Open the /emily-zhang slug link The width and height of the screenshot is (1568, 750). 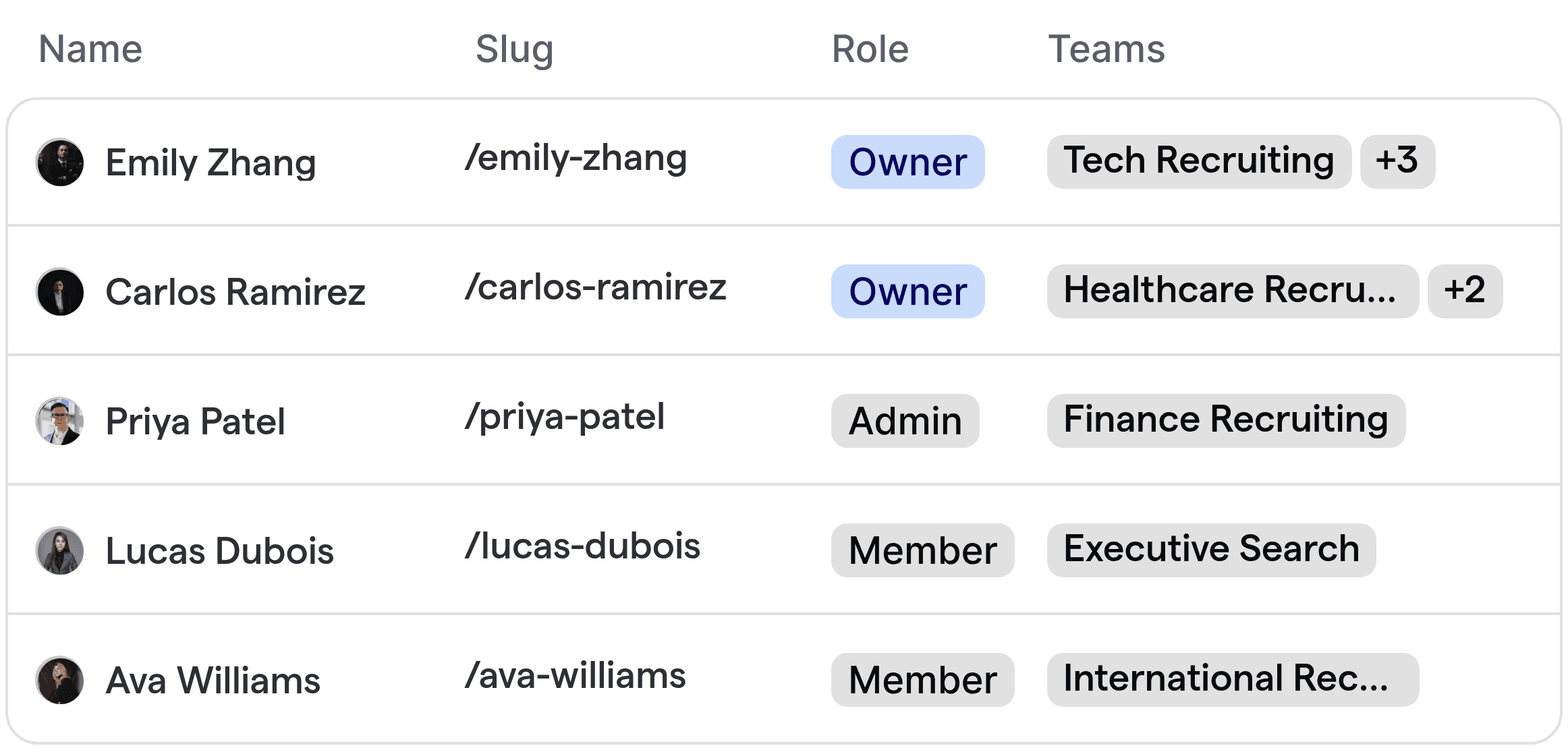click(576, 158)
